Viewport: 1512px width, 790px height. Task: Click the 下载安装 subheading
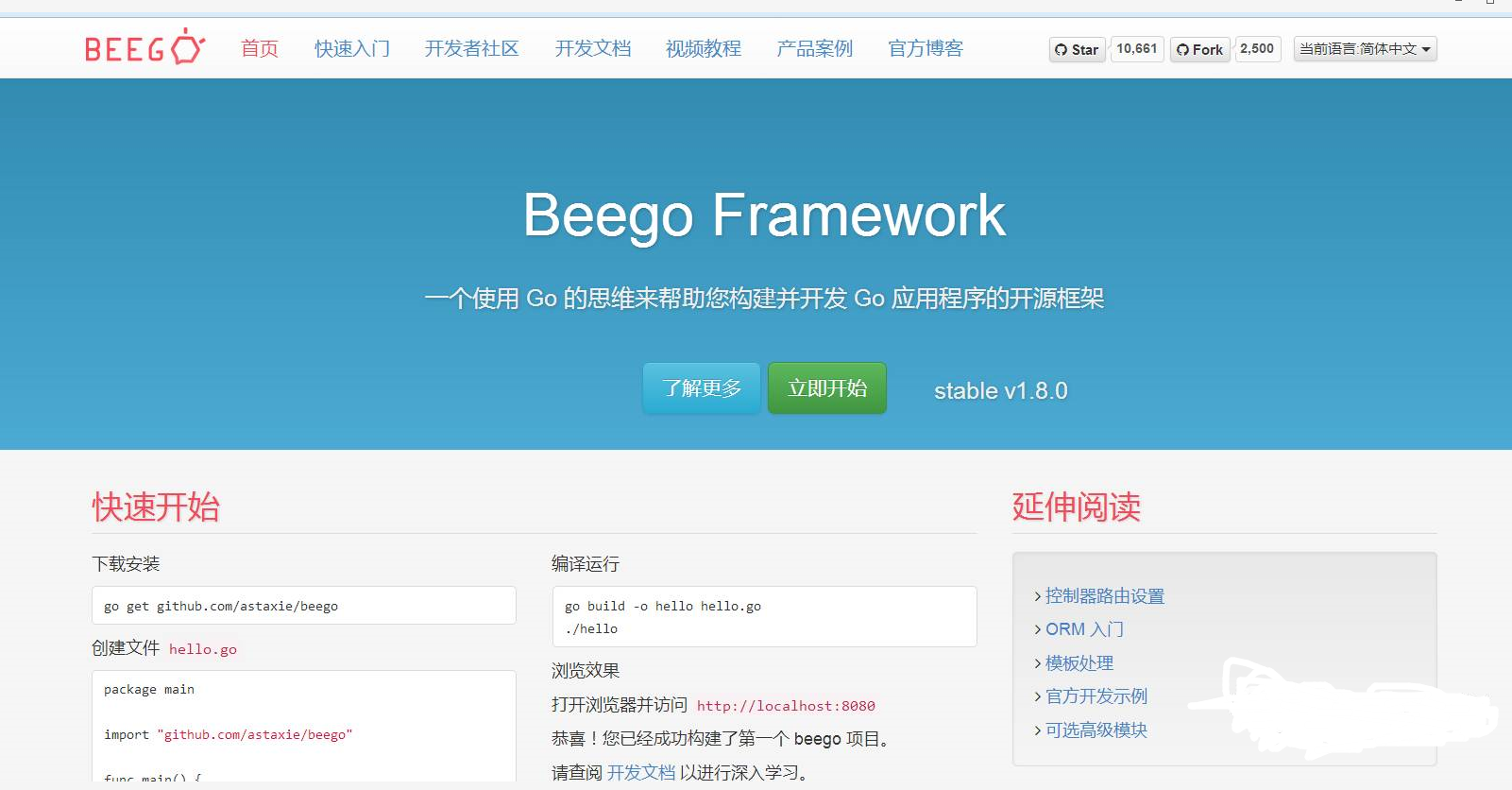[126, 564]
